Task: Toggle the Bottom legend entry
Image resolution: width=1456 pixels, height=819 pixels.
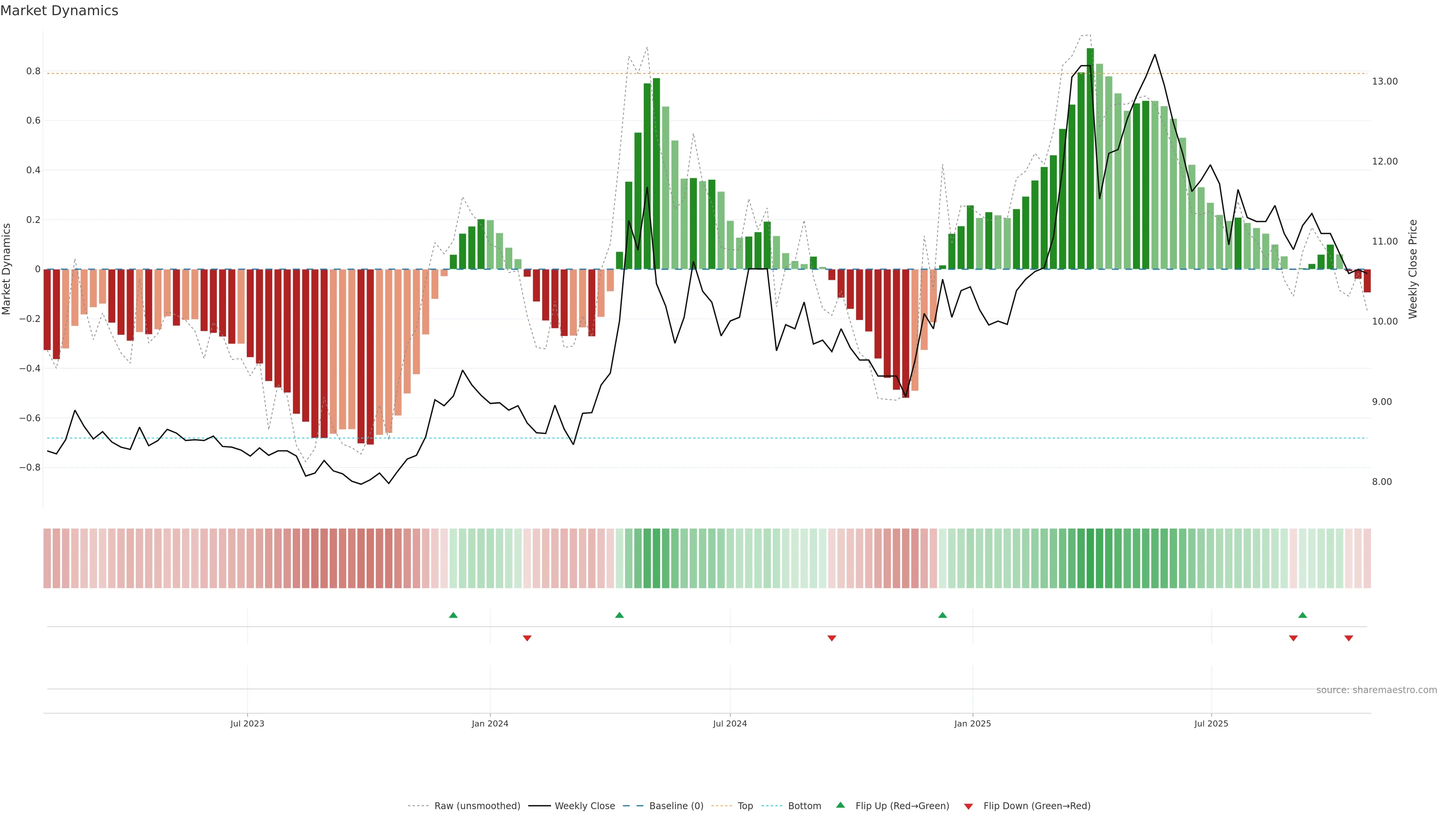Action: (x=804, y=806)
